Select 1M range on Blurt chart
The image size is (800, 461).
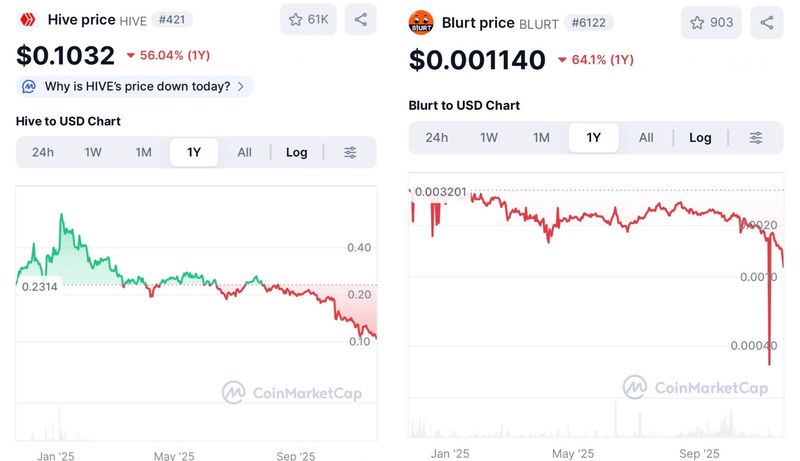[541, 137]
